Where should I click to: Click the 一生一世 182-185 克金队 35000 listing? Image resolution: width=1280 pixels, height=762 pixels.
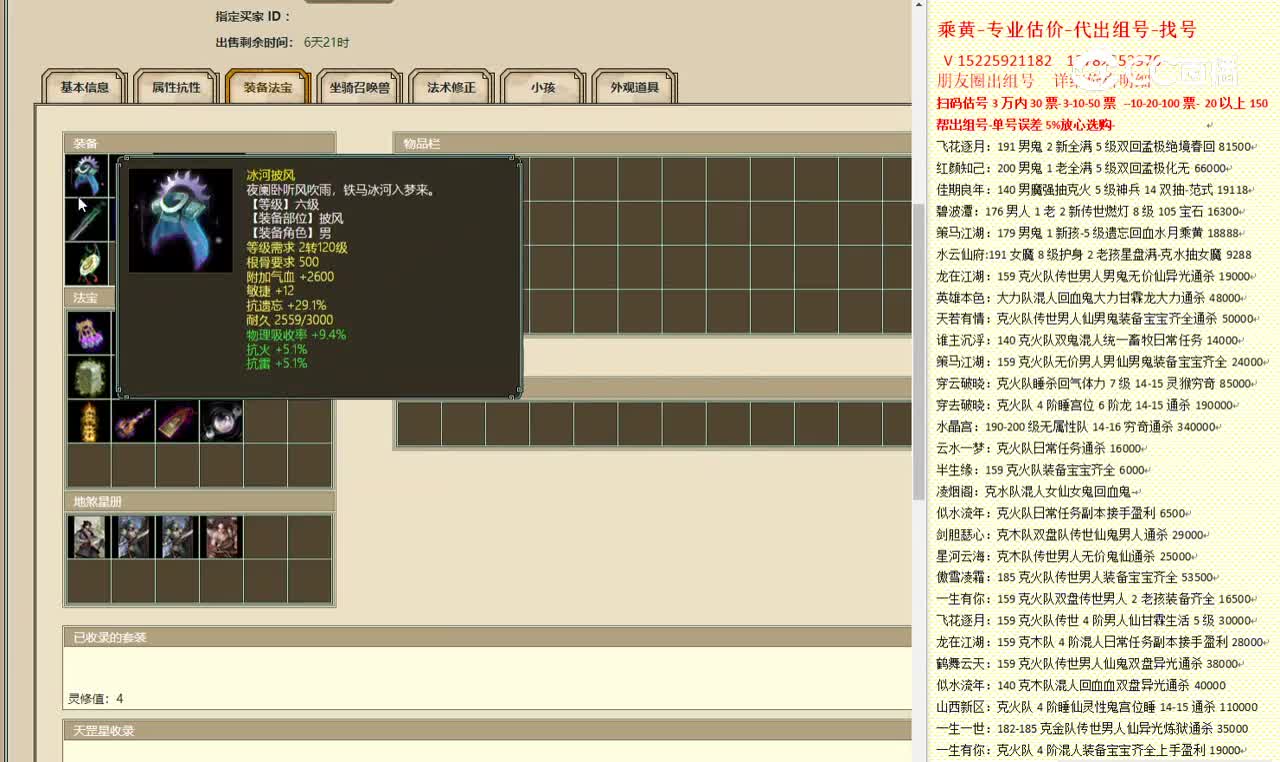coord(1092,728)
